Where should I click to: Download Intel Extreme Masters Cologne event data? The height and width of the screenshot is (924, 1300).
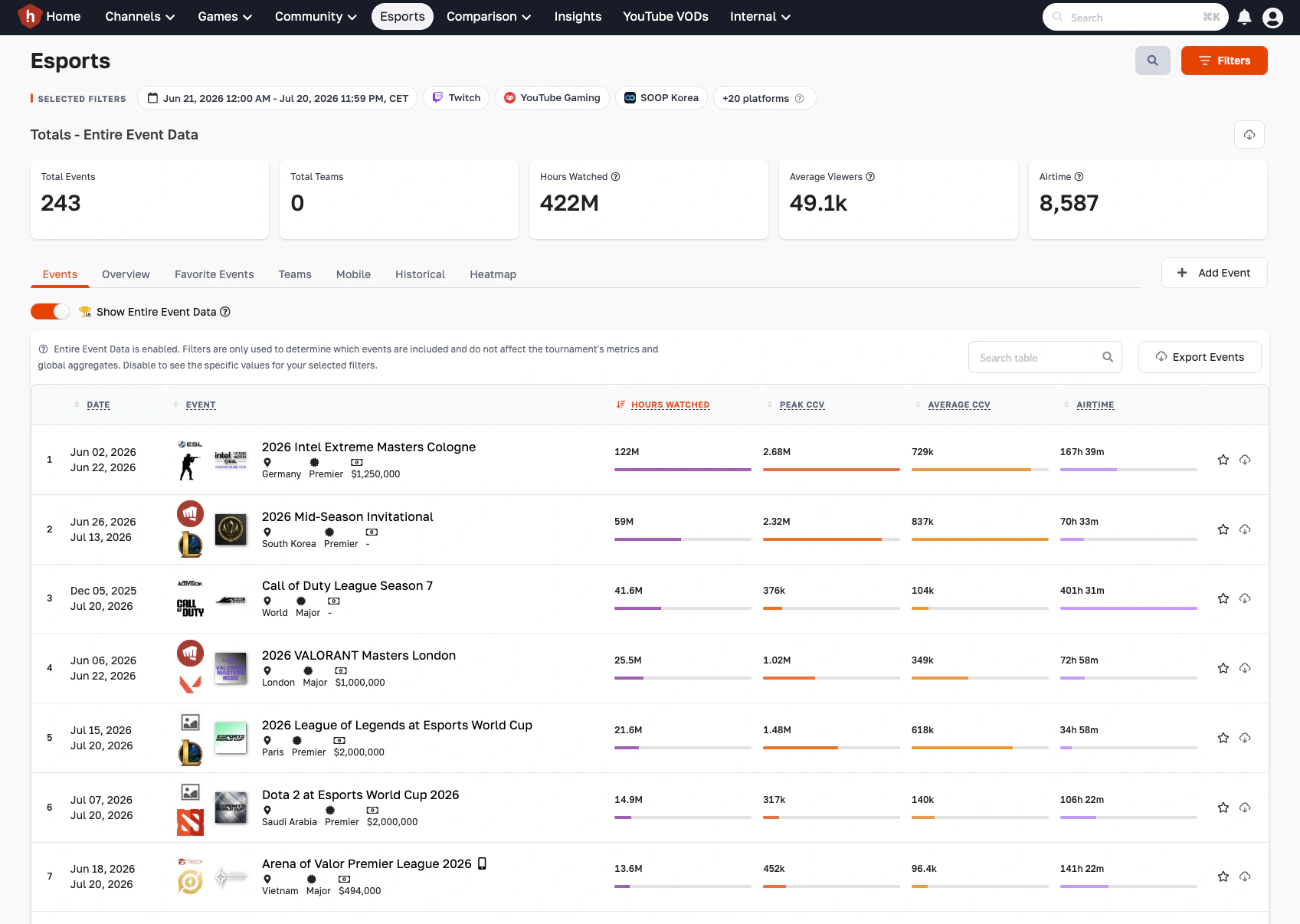click(1245, 460)
